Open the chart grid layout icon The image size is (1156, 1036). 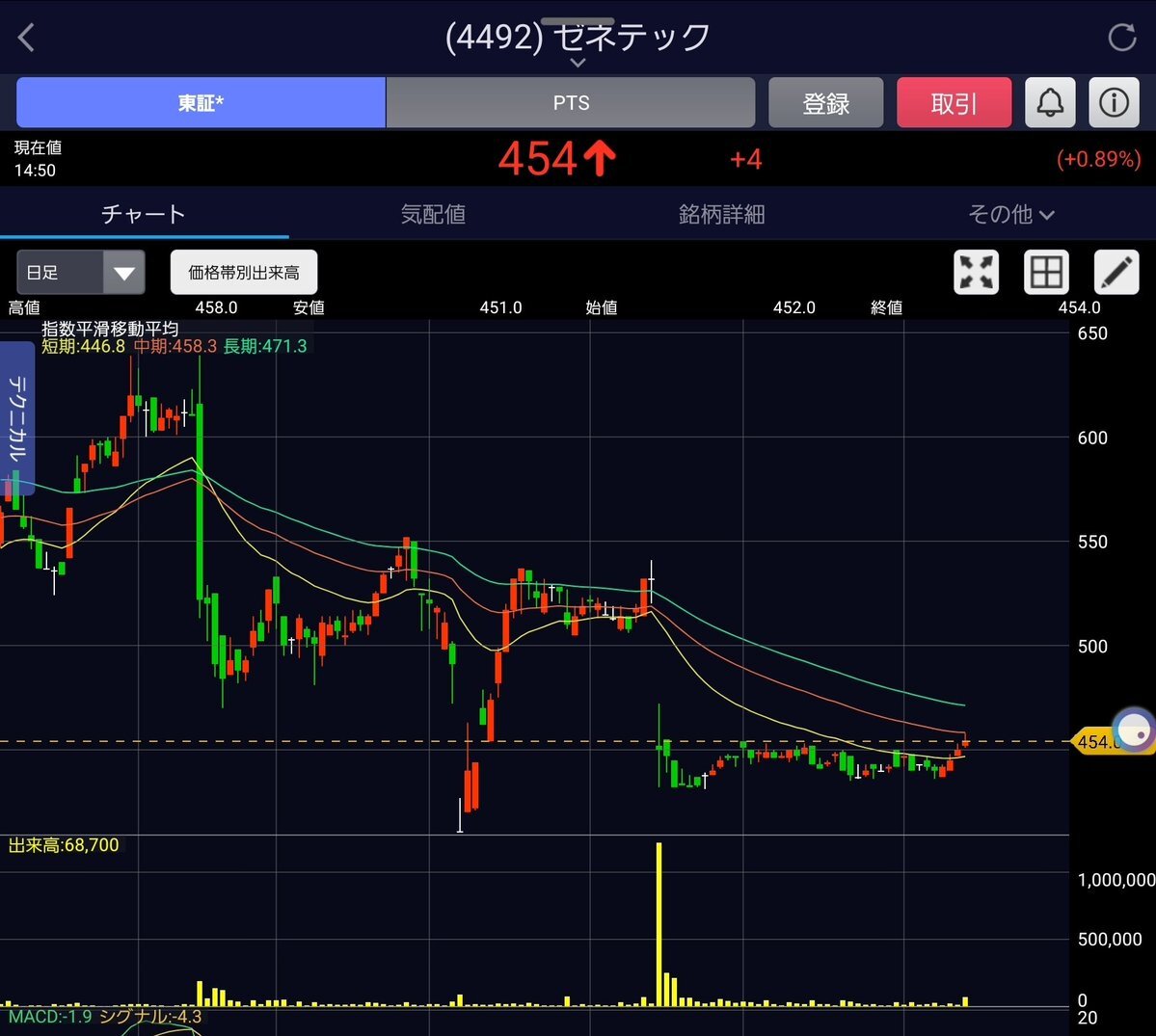pyautogui.click(x=1046, y=272)
